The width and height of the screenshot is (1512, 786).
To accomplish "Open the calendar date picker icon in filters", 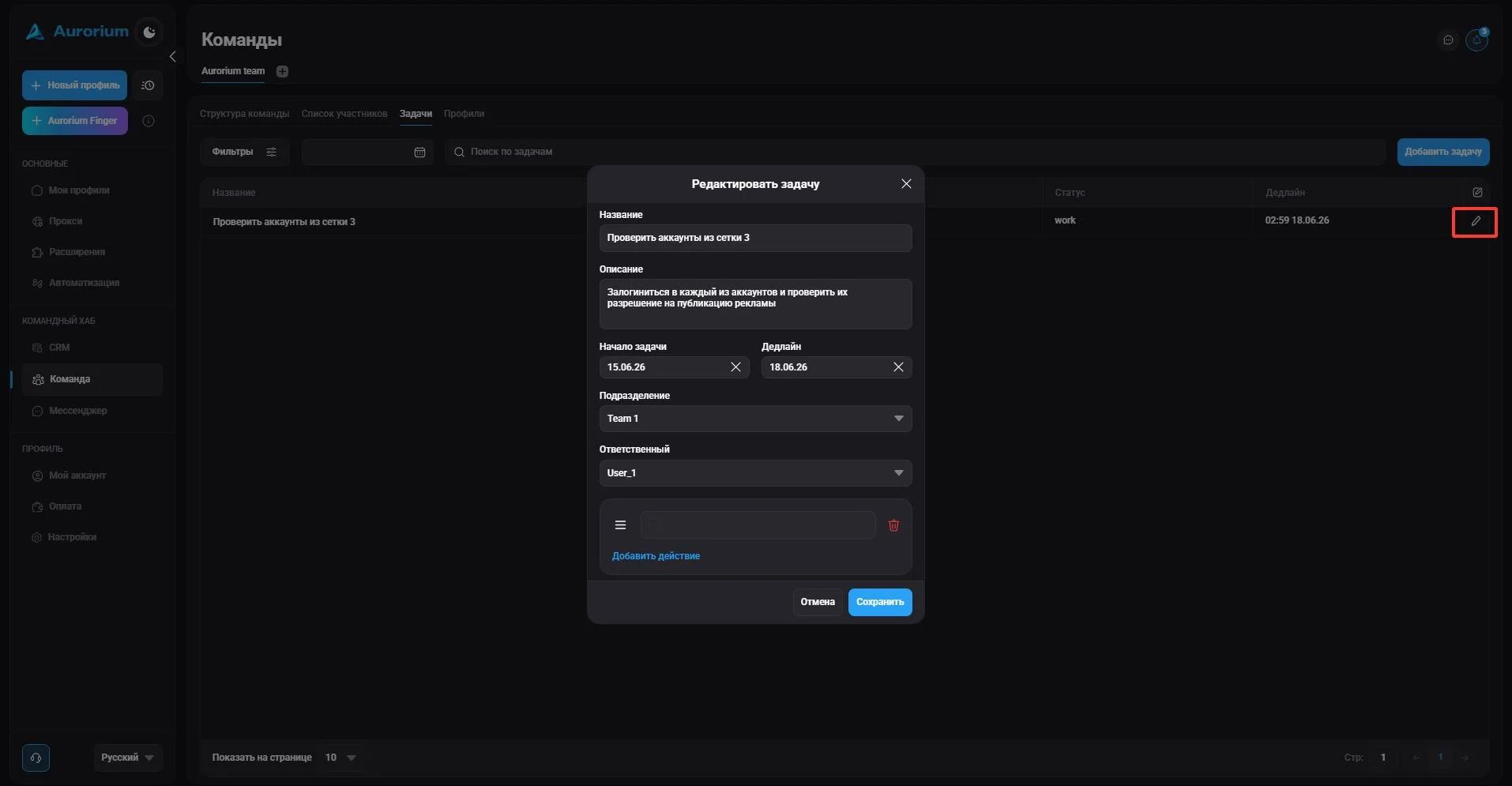I will [419, 152].
